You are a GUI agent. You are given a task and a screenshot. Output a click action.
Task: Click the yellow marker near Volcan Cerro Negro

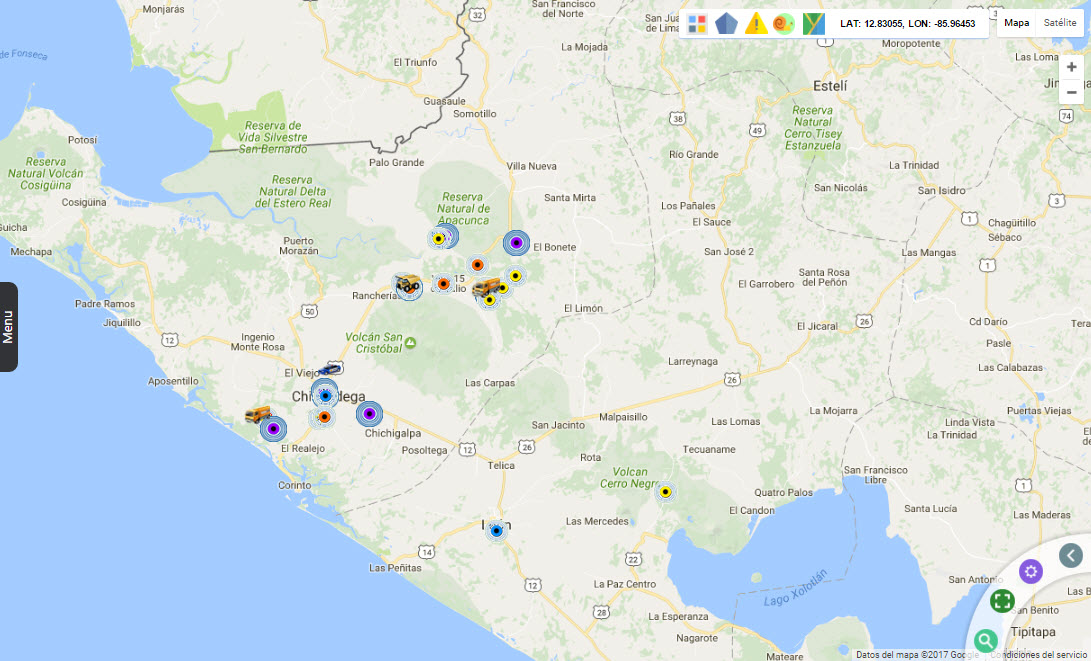[665, 492]
